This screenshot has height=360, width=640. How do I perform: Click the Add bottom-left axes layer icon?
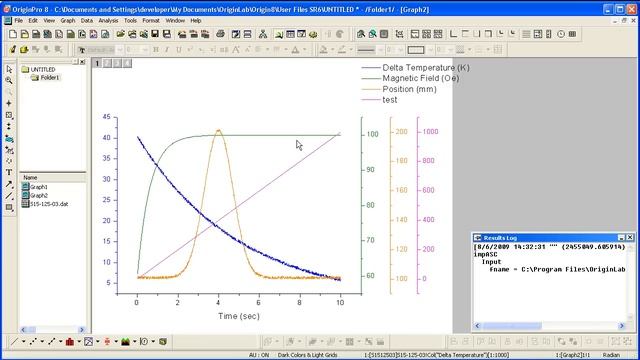(x=453, y=34)
